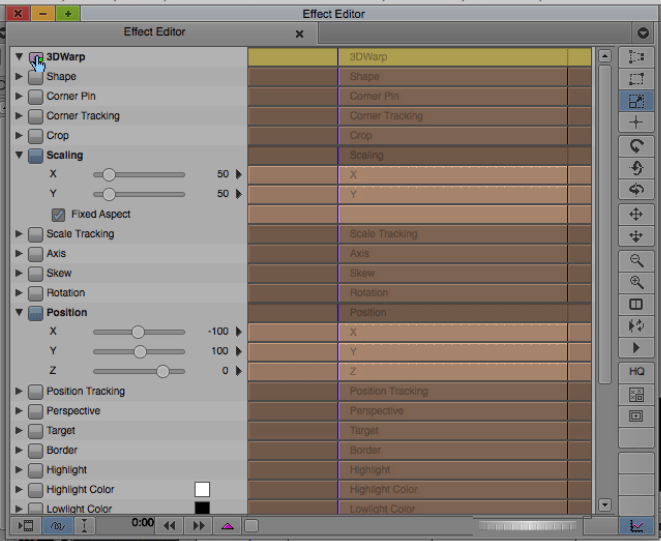Image resolution: width=661 pixels, height=541 pixels.
Task: Collapse the 3DWarp parameter group
Action: click(19, 57)
